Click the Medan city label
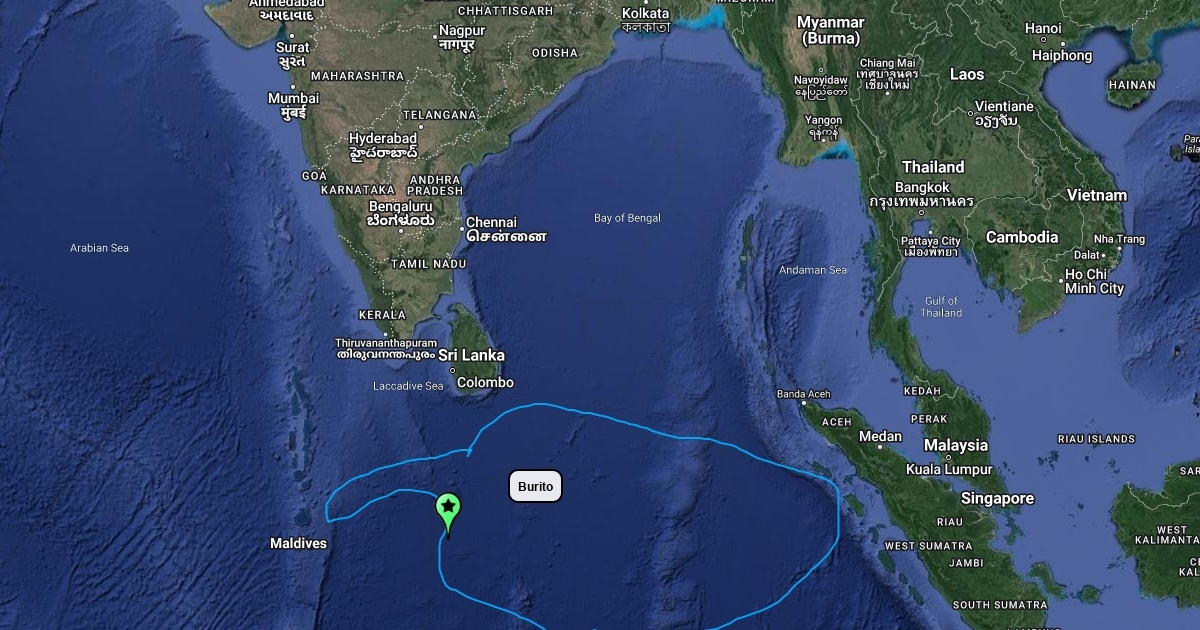The height and width of the screenshot is (630, 1200). click(x=880, y=436)
